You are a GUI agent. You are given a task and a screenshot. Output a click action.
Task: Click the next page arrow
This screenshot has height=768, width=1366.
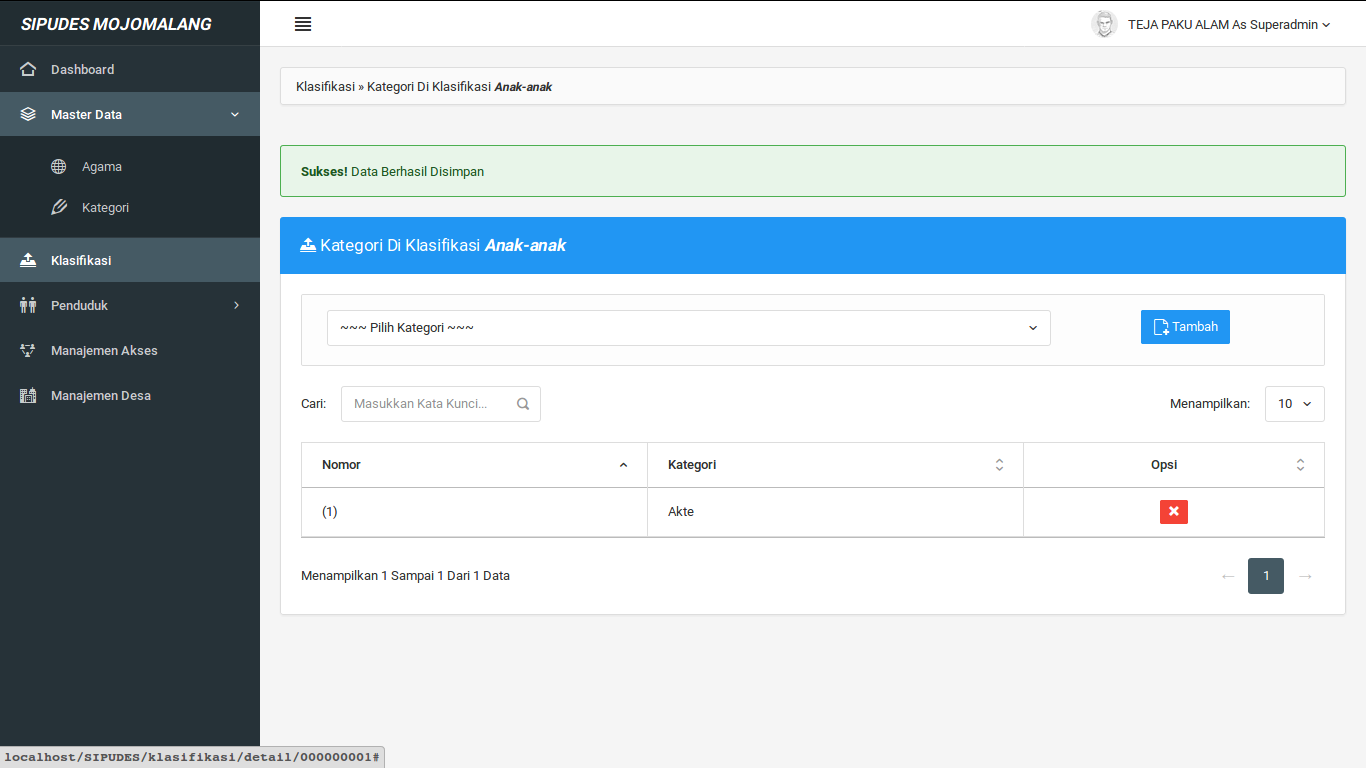[1305, 576]
